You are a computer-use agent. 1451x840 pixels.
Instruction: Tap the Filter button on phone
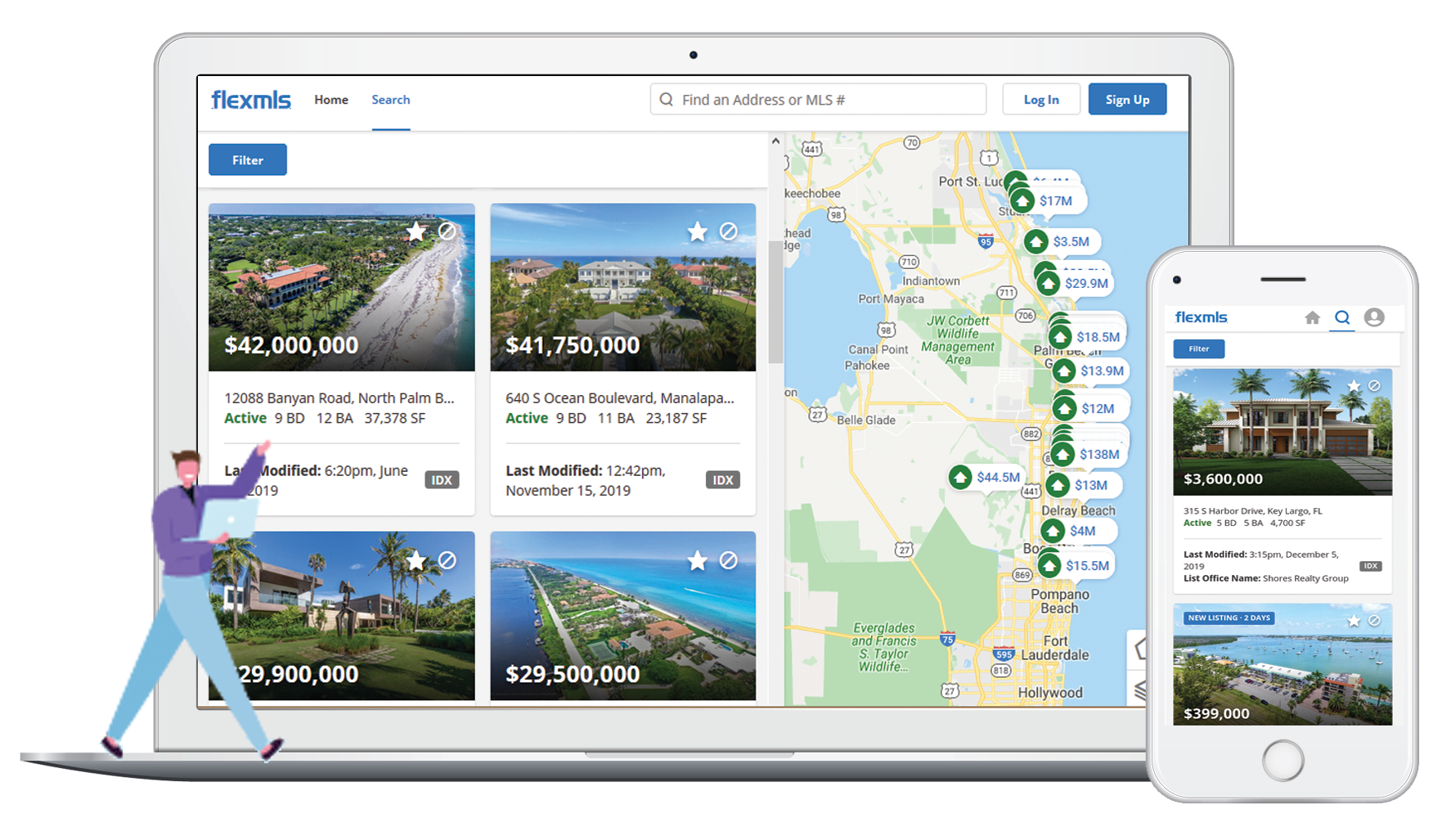(x=1199, y=348)
